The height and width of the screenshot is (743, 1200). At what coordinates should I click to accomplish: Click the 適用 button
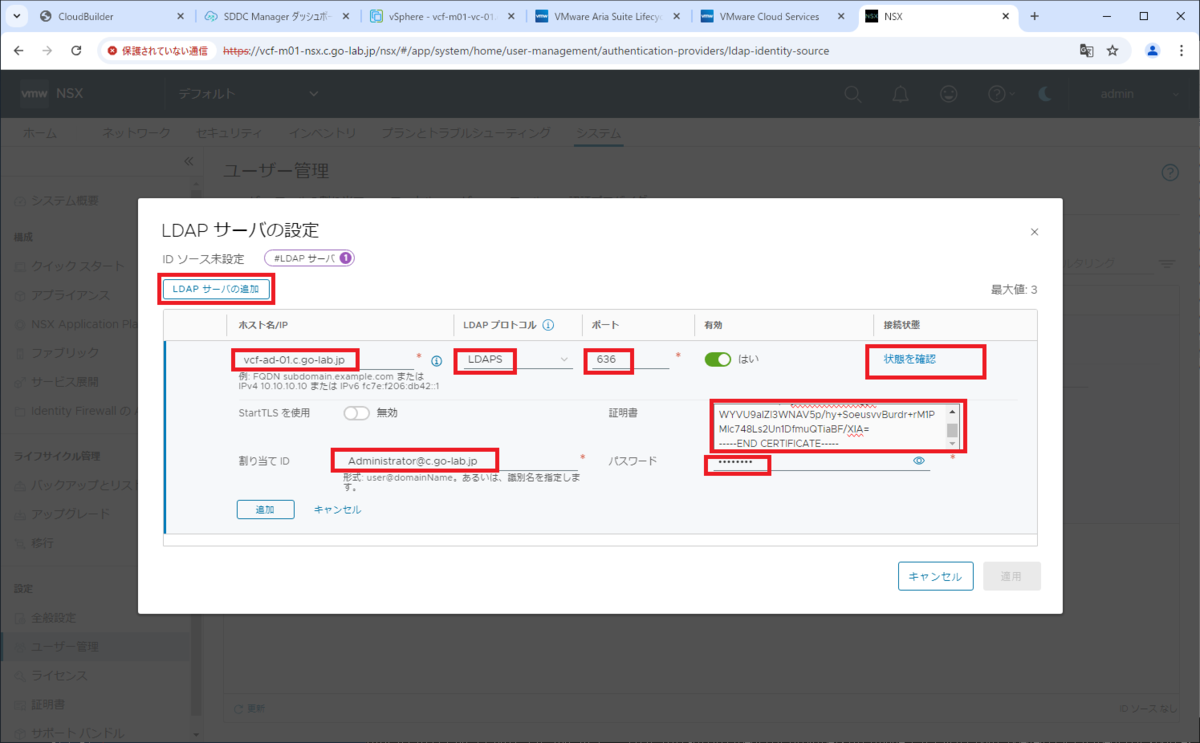click(1012, 576)
